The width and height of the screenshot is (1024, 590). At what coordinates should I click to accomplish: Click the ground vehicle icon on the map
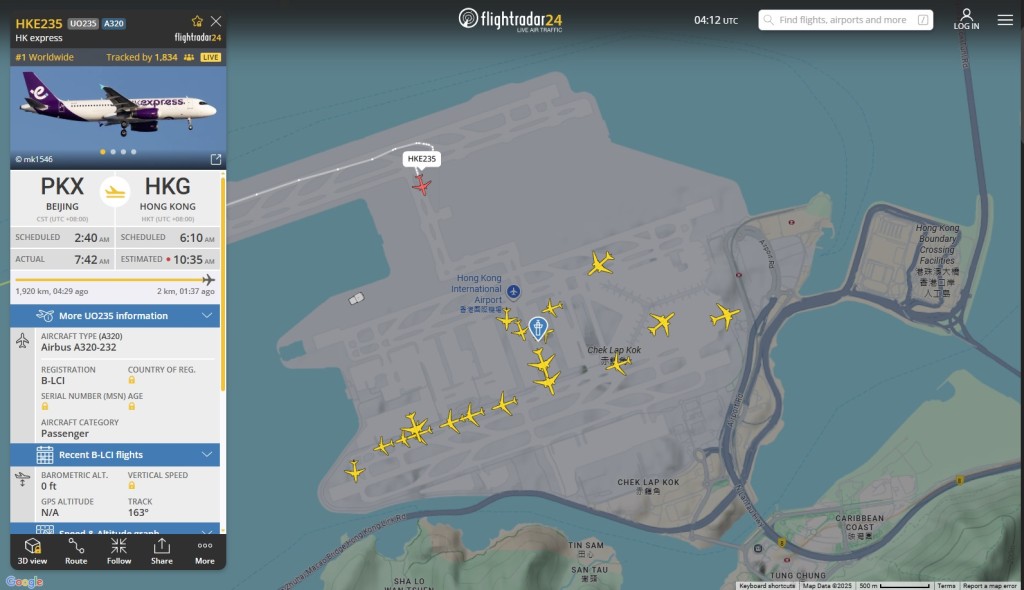(356, 299)
